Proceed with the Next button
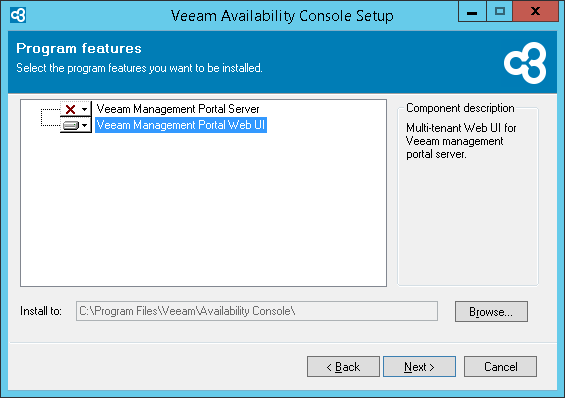565x398 pixels. coord(419,367)
